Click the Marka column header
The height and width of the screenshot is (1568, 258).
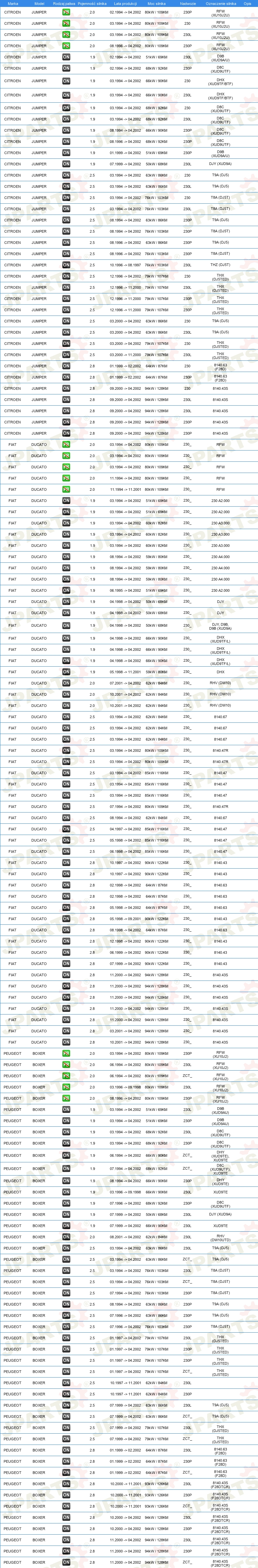[13, 4]
